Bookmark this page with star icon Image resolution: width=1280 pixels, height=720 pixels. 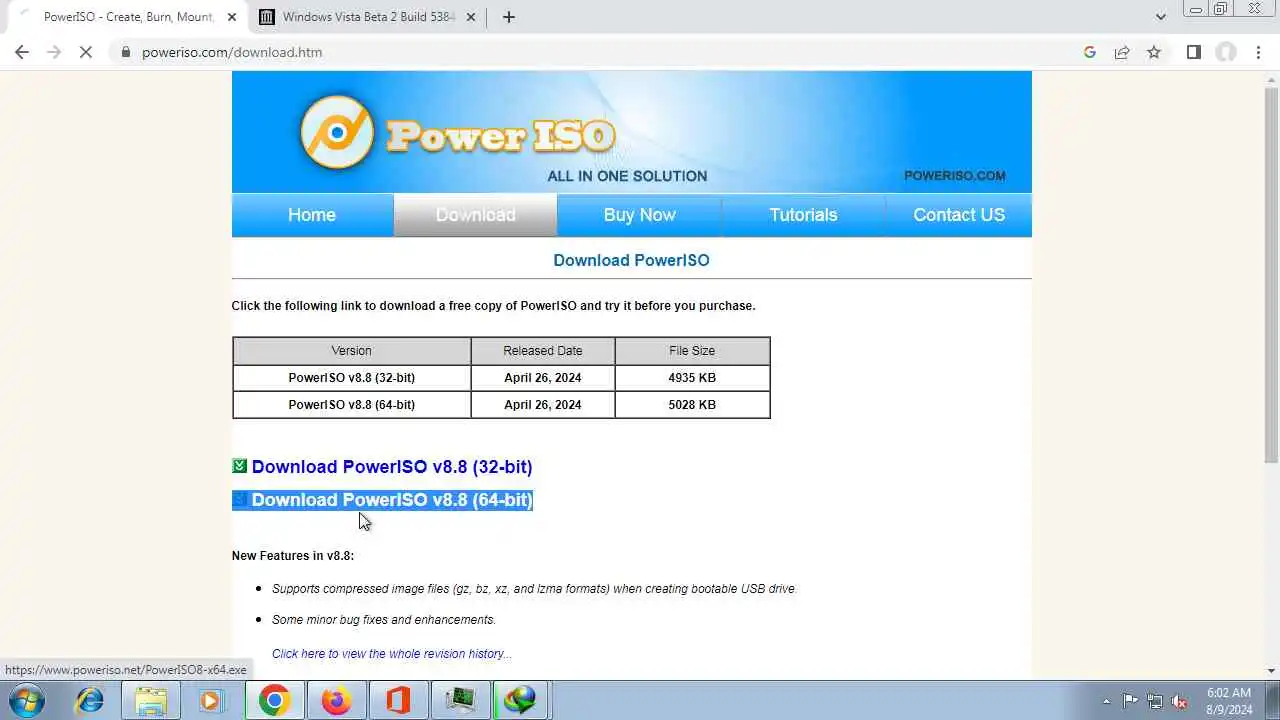tap(1154, 52)
